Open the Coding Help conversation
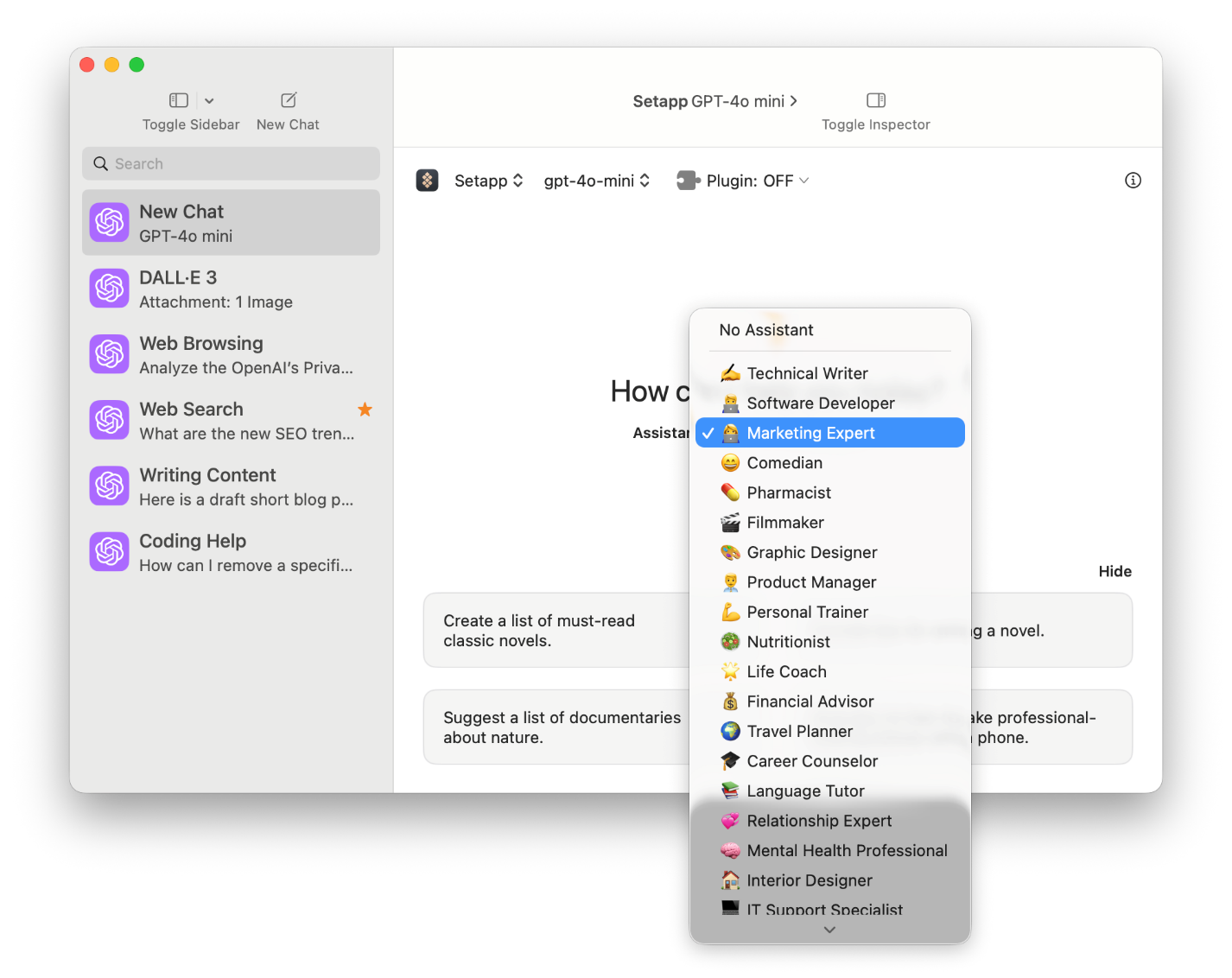This screenshot has width=1232, height=978. tap(231, 552)
